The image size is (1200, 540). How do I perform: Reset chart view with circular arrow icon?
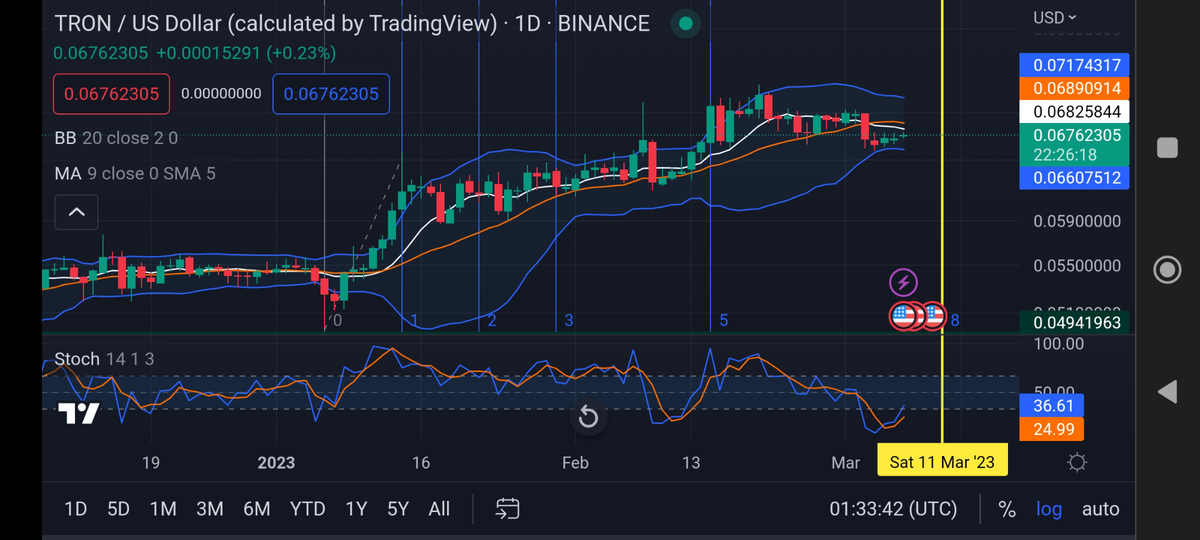point(588,417)
